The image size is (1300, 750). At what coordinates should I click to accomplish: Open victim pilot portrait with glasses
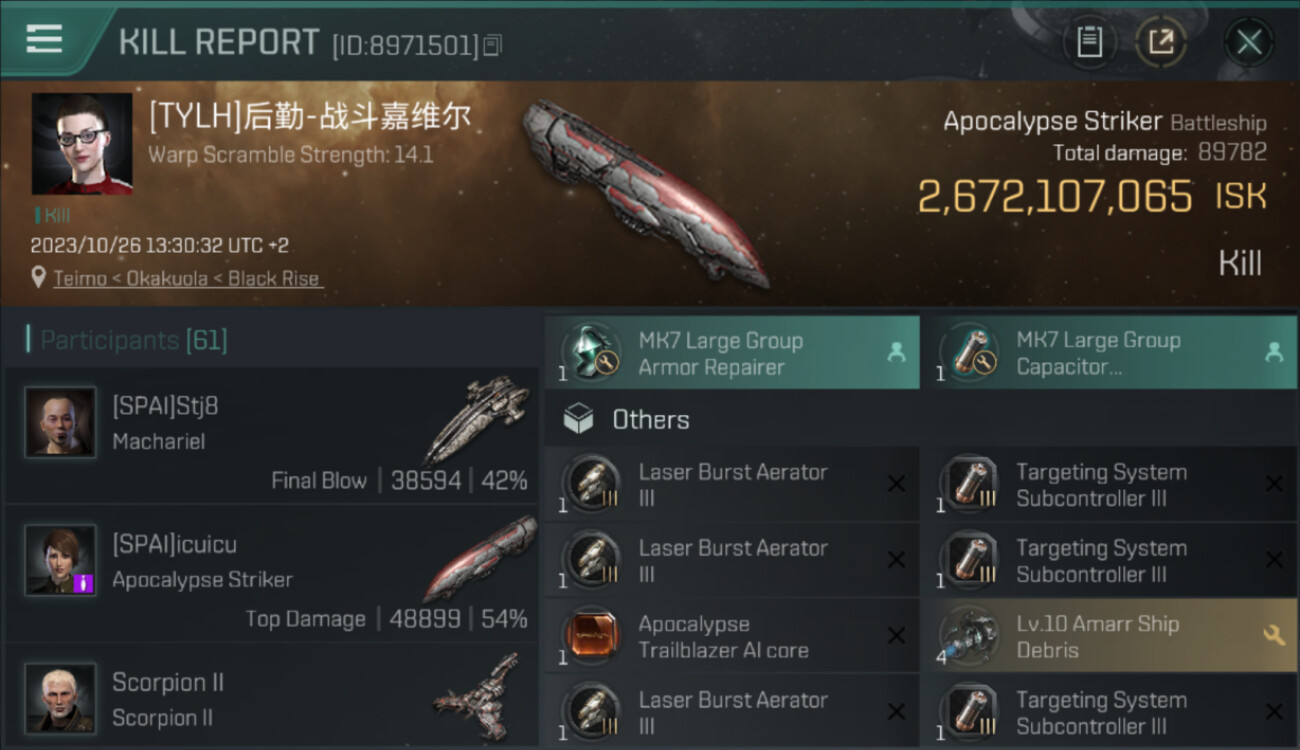coord(82,144)
